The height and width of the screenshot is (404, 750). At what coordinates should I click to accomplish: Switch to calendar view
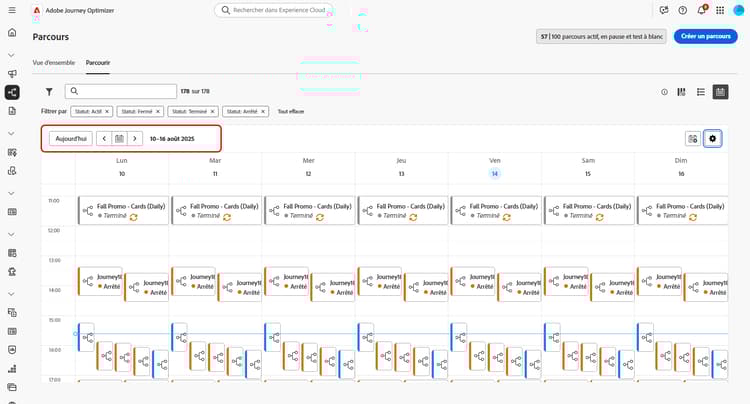click(720, 92)
